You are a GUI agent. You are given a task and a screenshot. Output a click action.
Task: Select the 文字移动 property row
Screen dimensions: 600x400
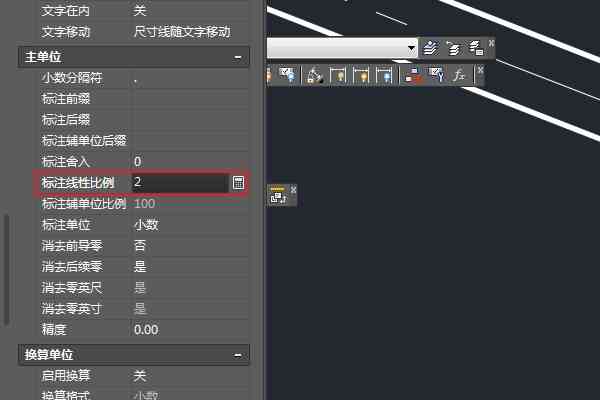(145, 32)
